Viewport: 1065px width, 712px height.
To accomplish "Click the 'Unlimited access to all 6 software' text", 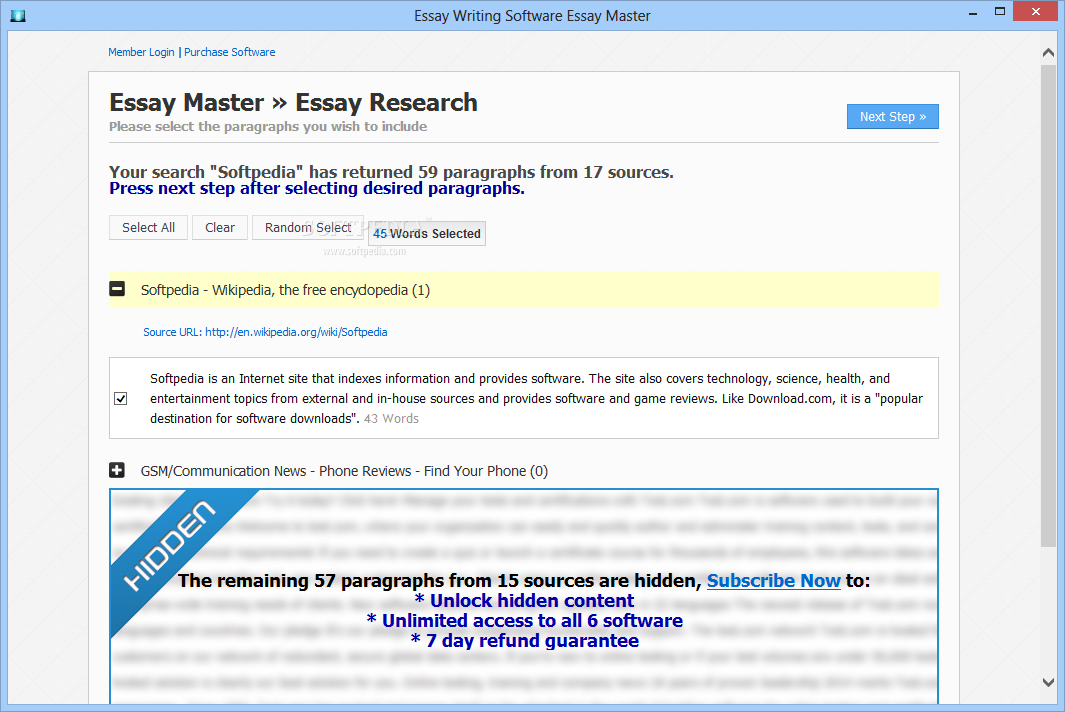I will [524, 621].
